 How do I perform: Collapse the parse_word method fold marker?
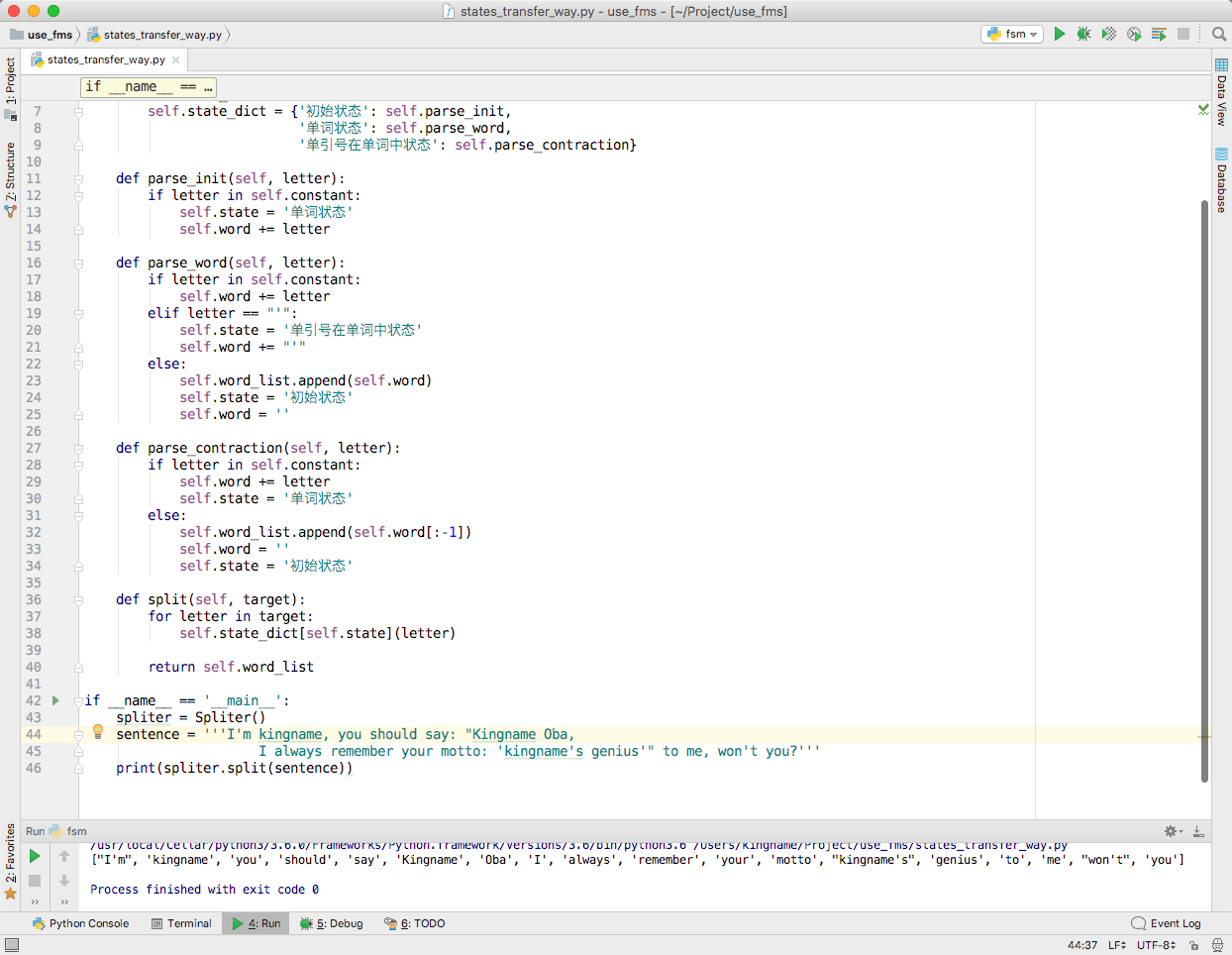78,263
